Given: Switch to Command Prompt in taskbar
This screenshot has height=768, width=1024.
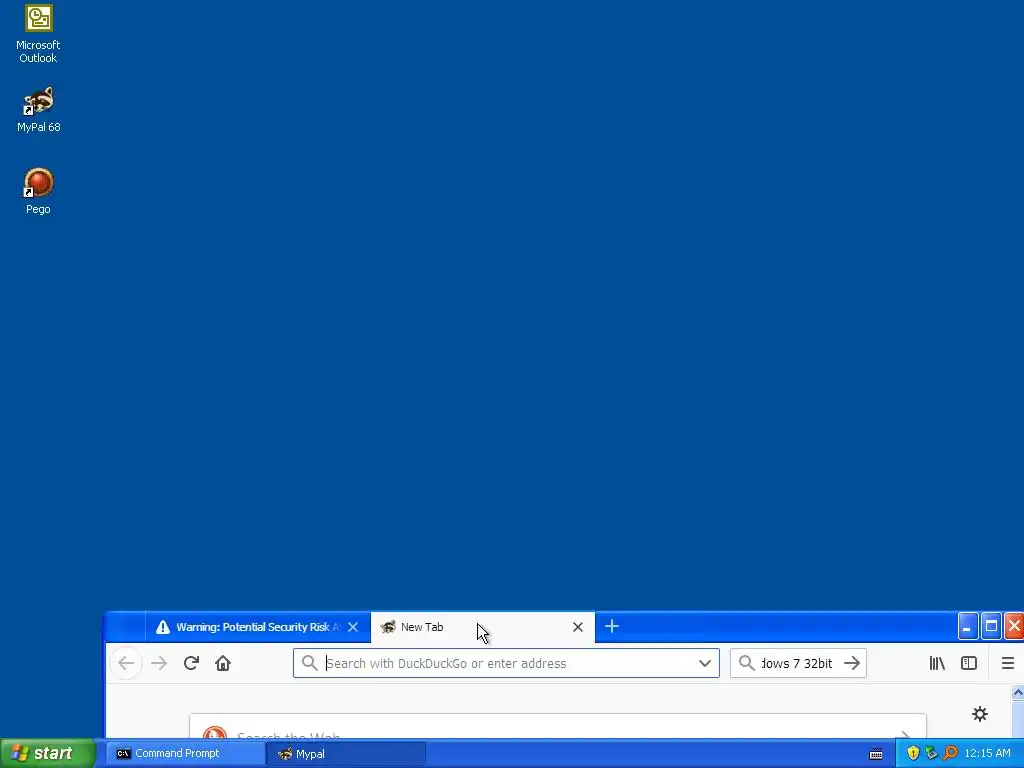Looking at the screenshot, I should [x=185, y=754].
